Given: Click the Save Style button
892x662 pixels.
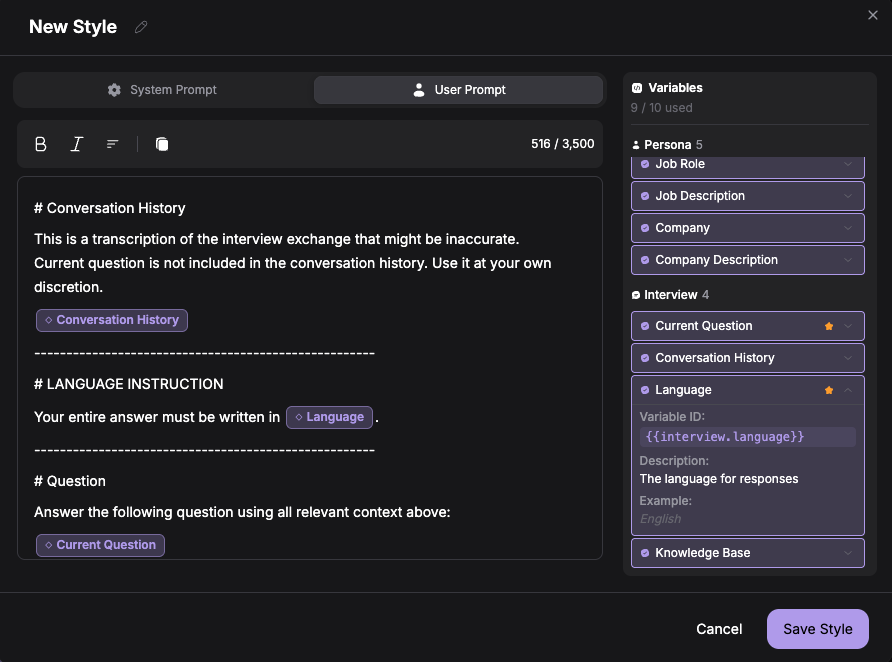Looking at the screenshot, I should click(x=817, y=629).
